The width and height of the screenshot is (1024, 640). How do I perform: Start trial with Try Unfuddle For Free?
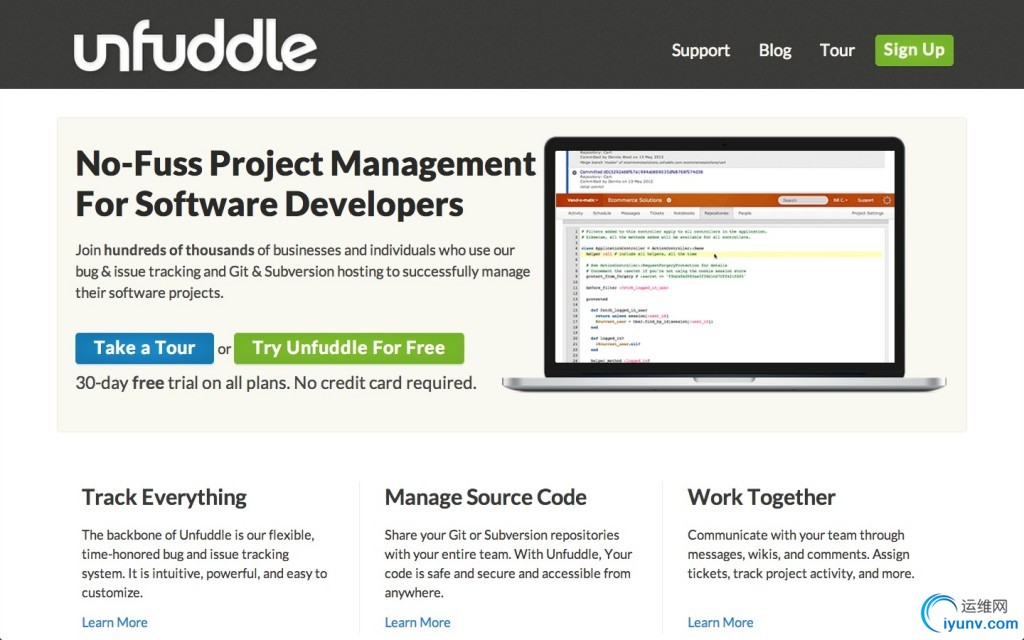point(348,348)
